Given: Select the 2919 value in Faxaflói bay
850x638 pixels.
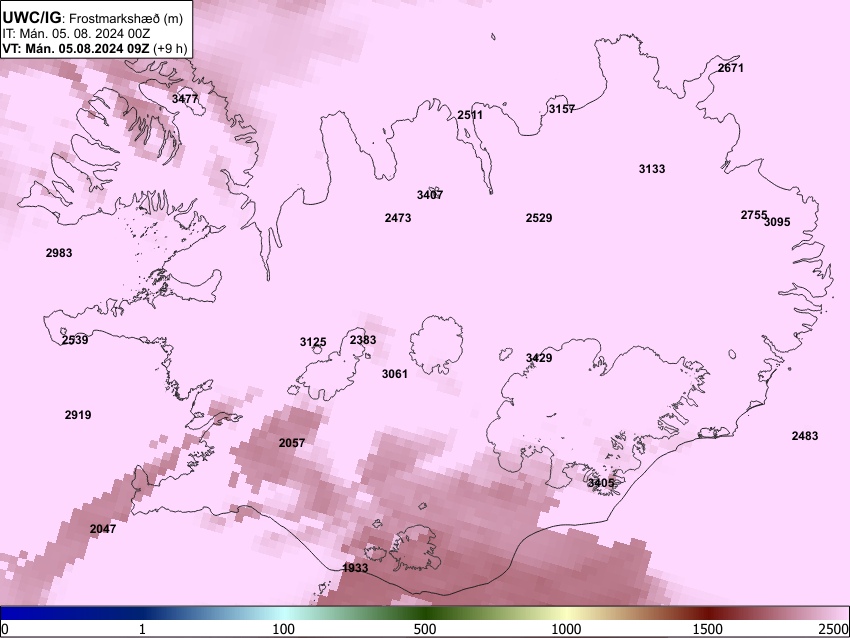Looking at the screenshot, I should (x=78, y=415).
